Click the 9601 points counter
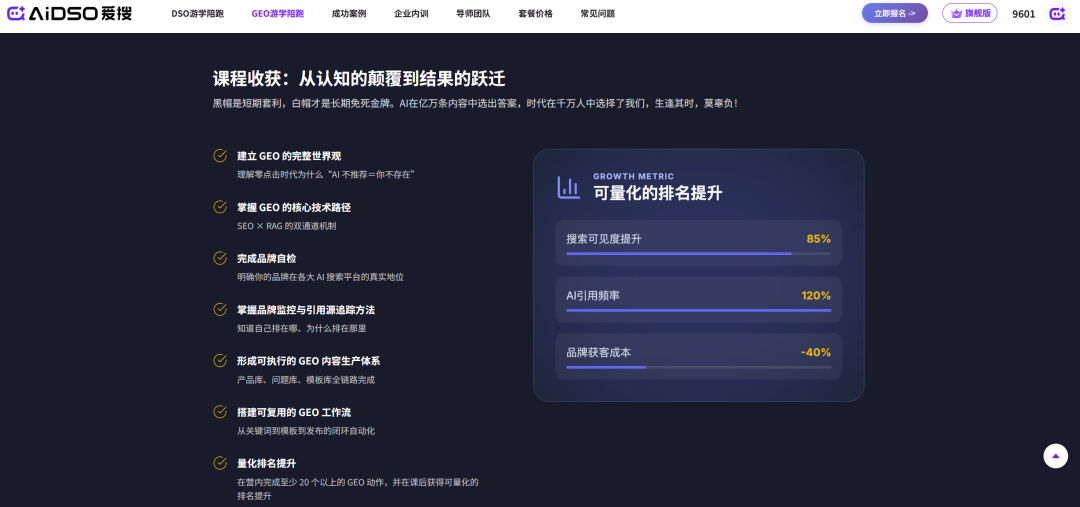1080x507 pixels. [x=1023, y=14]
